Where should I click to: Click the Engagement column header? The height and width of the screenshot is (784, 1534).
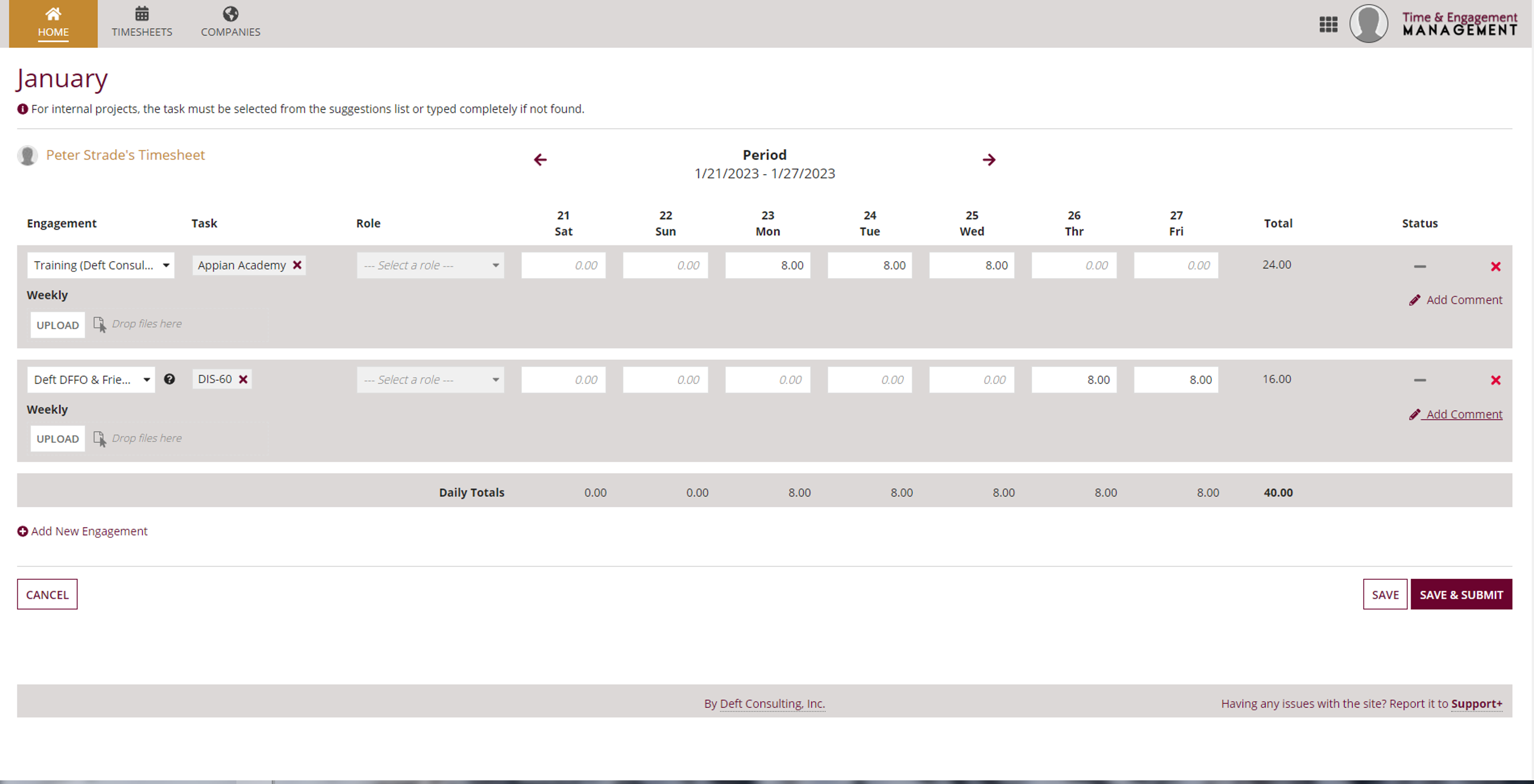(62, 223)
